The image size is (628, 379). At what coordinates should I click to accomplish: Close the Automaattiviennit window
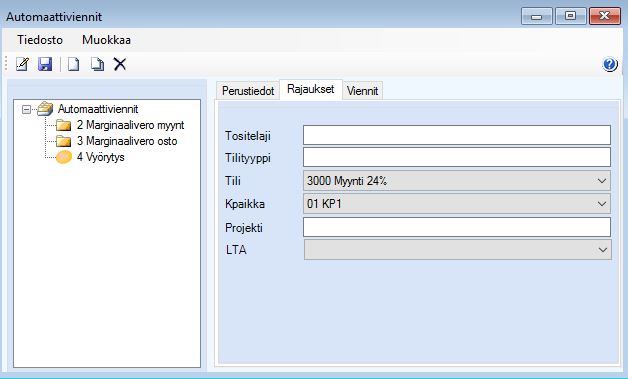point(605,16)
